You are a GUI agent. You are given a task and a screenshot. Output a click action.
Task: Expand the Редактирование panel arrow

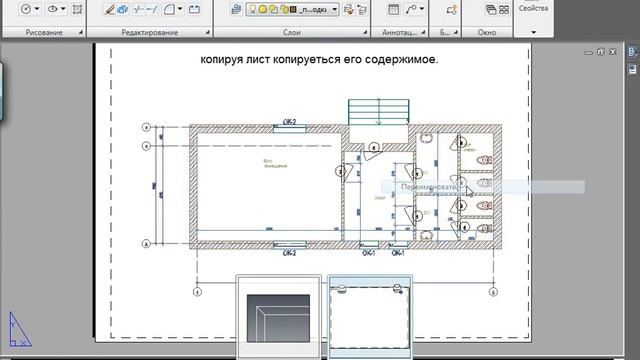tap(207, 32)
